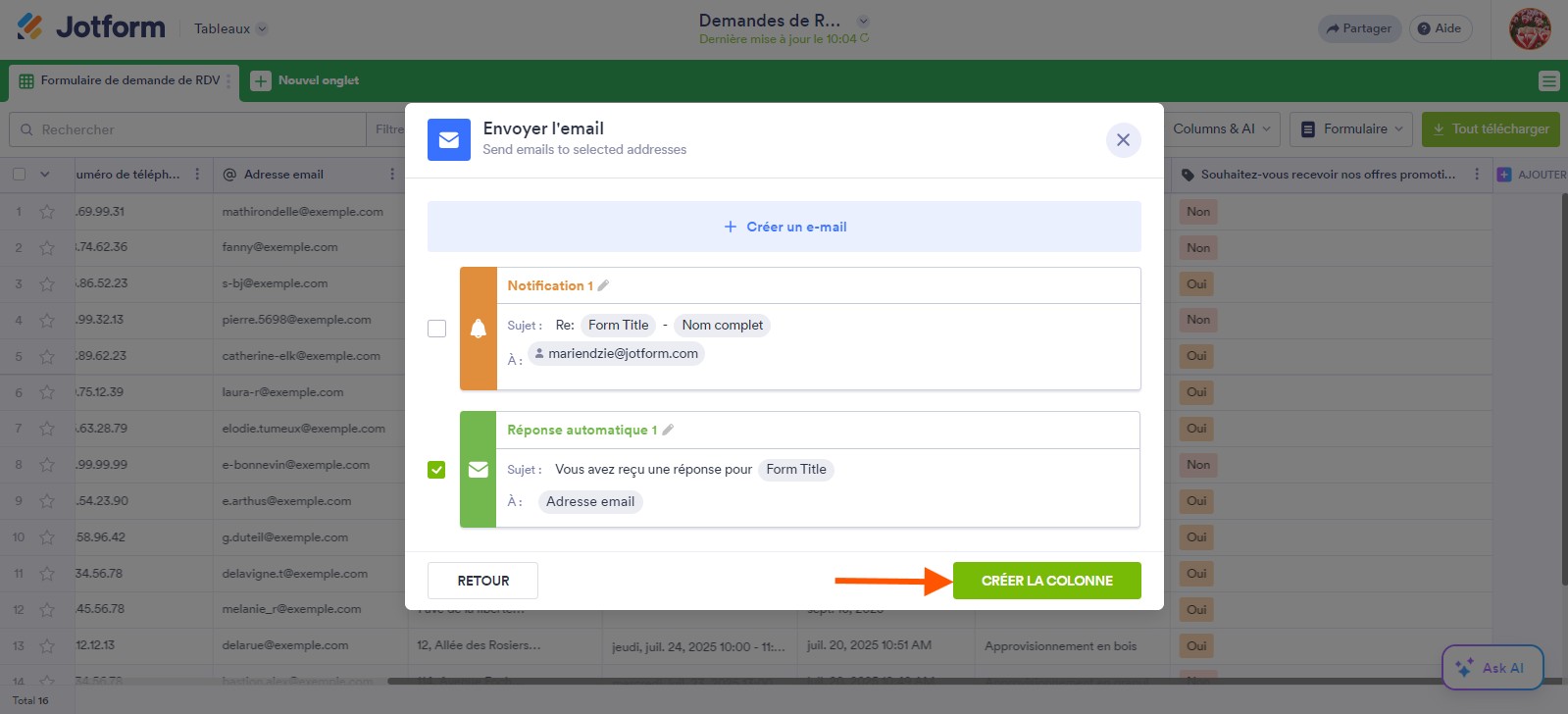
Task: Open the Aide help button
Action: 1440,28
